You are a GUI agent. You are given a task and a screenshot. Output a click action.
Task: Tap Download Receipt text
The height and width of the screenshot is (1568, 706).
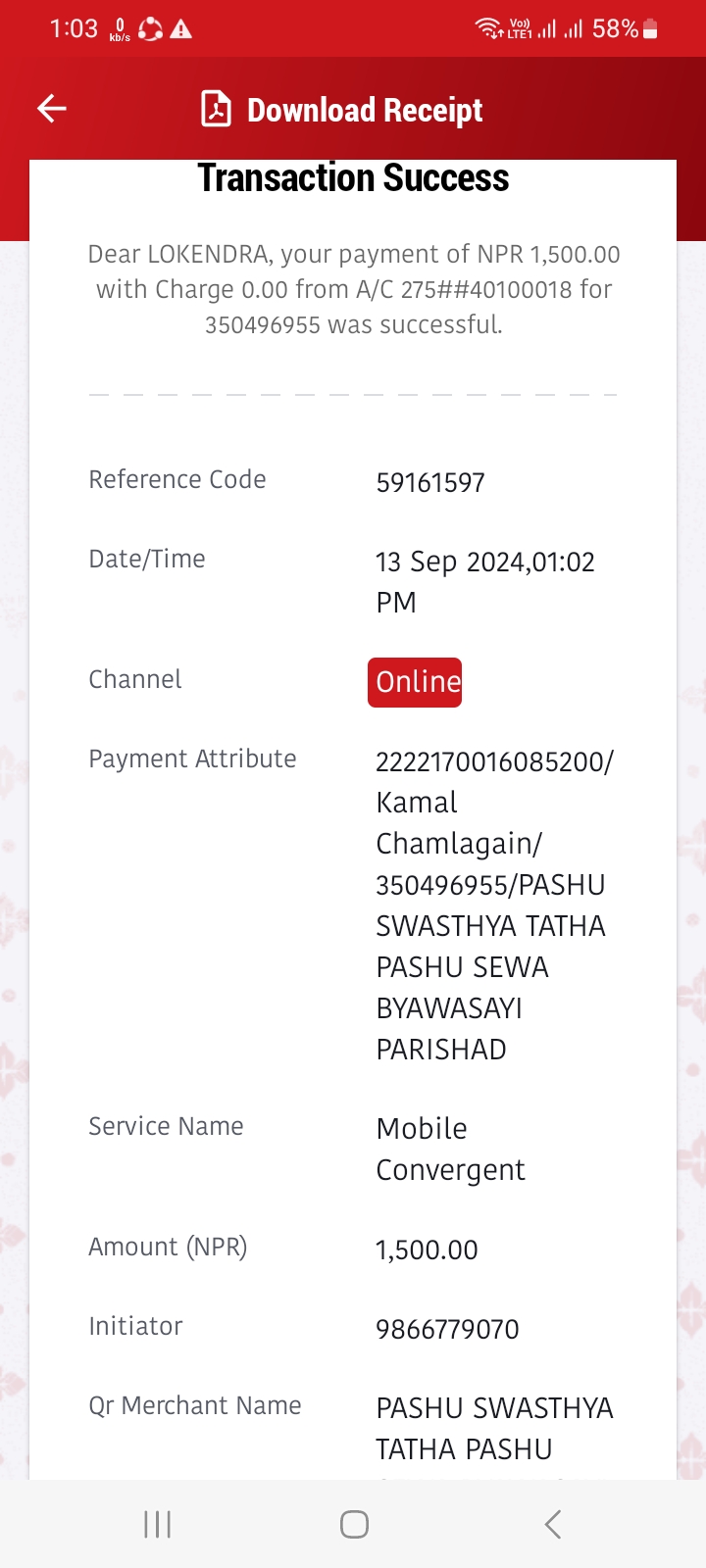[365, 110]
